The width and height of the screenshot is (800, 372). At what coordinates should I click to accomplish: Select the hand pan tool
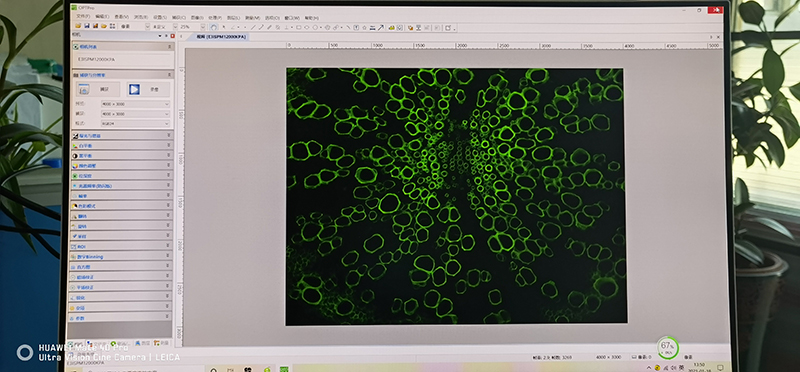[214, 27]
